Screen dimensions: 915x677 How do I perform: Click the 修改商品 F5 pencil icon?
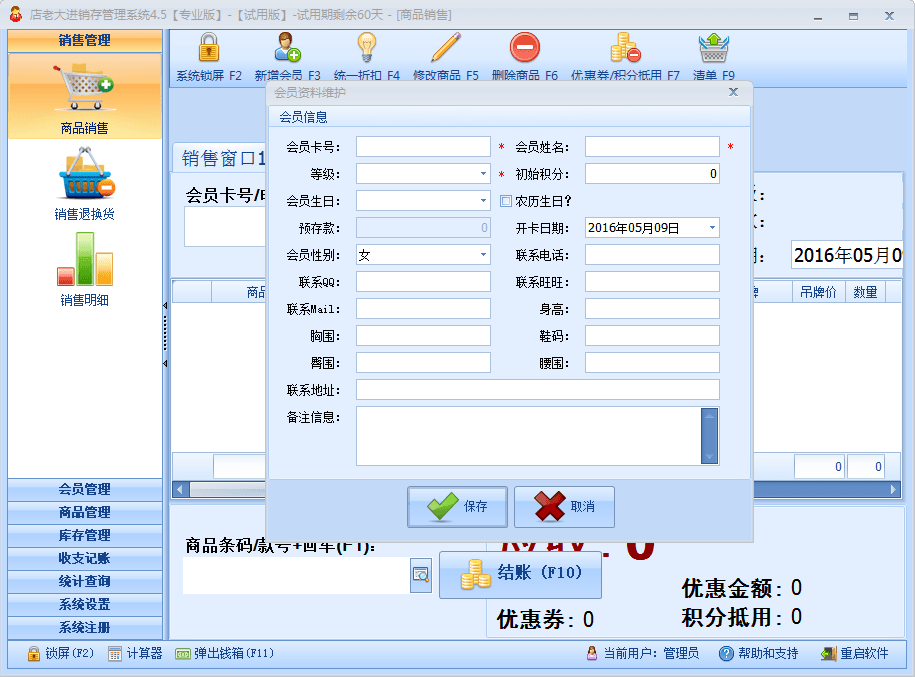click(x=445, y=48)
